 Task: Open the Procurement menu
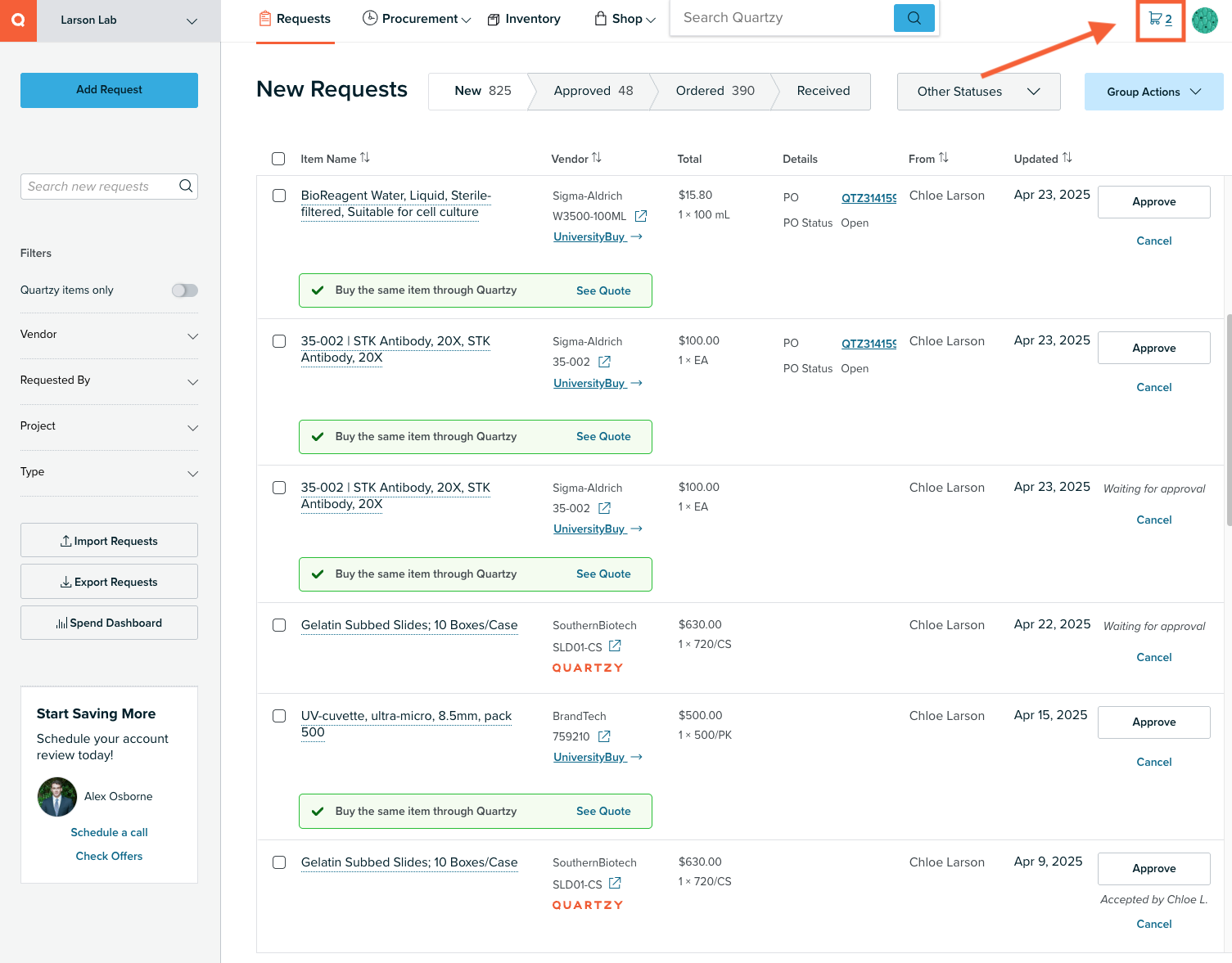click(417, 19)
